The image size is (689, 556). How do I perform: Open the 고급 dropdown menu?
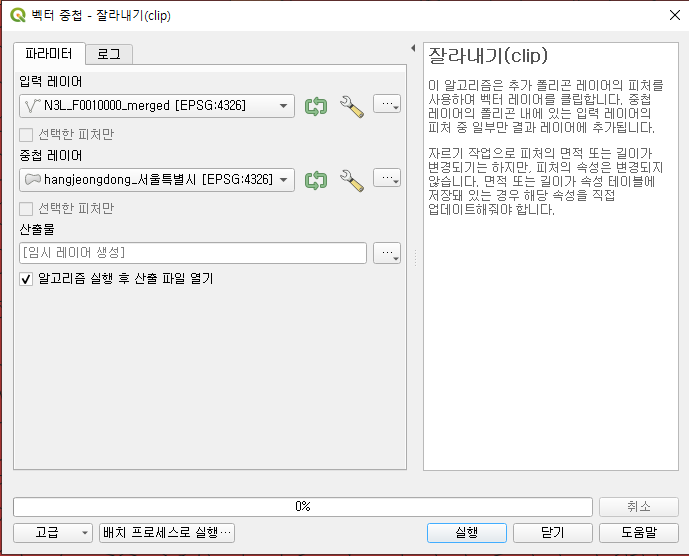[52, 532]
